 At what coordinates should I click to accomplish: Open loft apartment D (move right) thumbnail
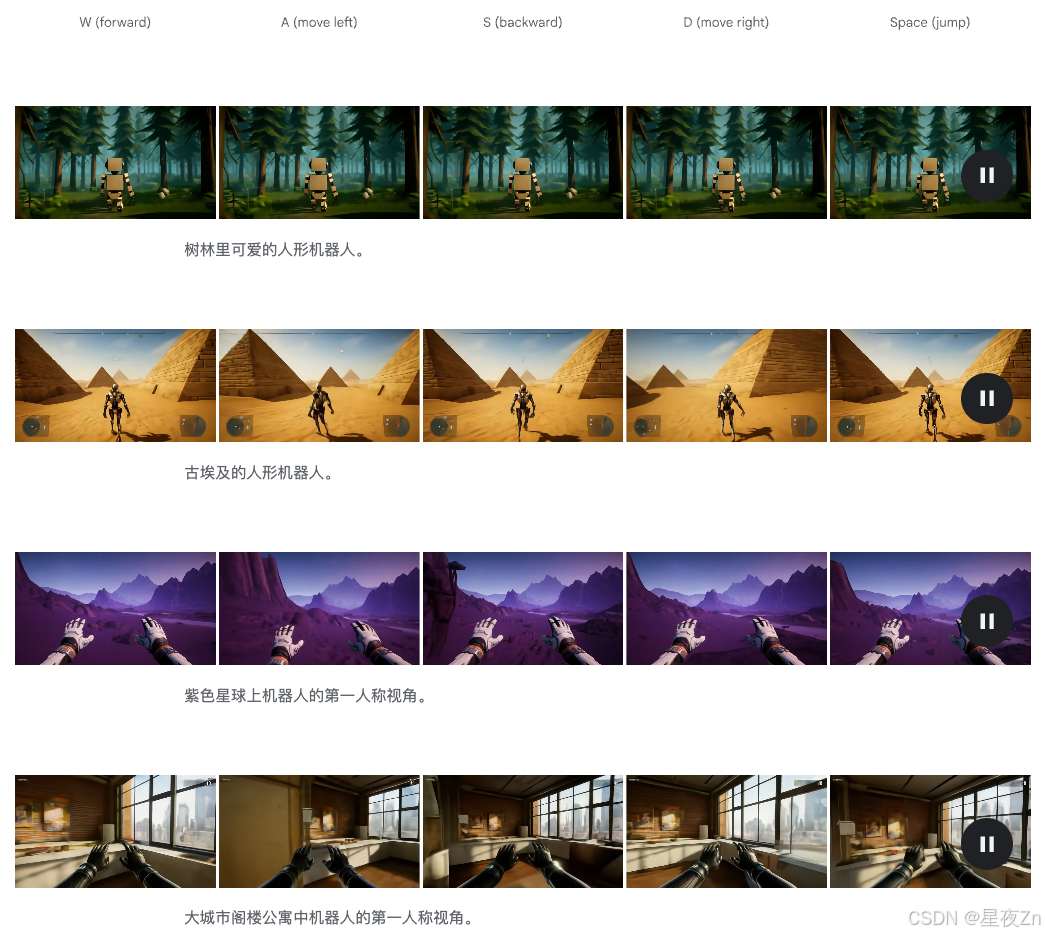point(726,831)
